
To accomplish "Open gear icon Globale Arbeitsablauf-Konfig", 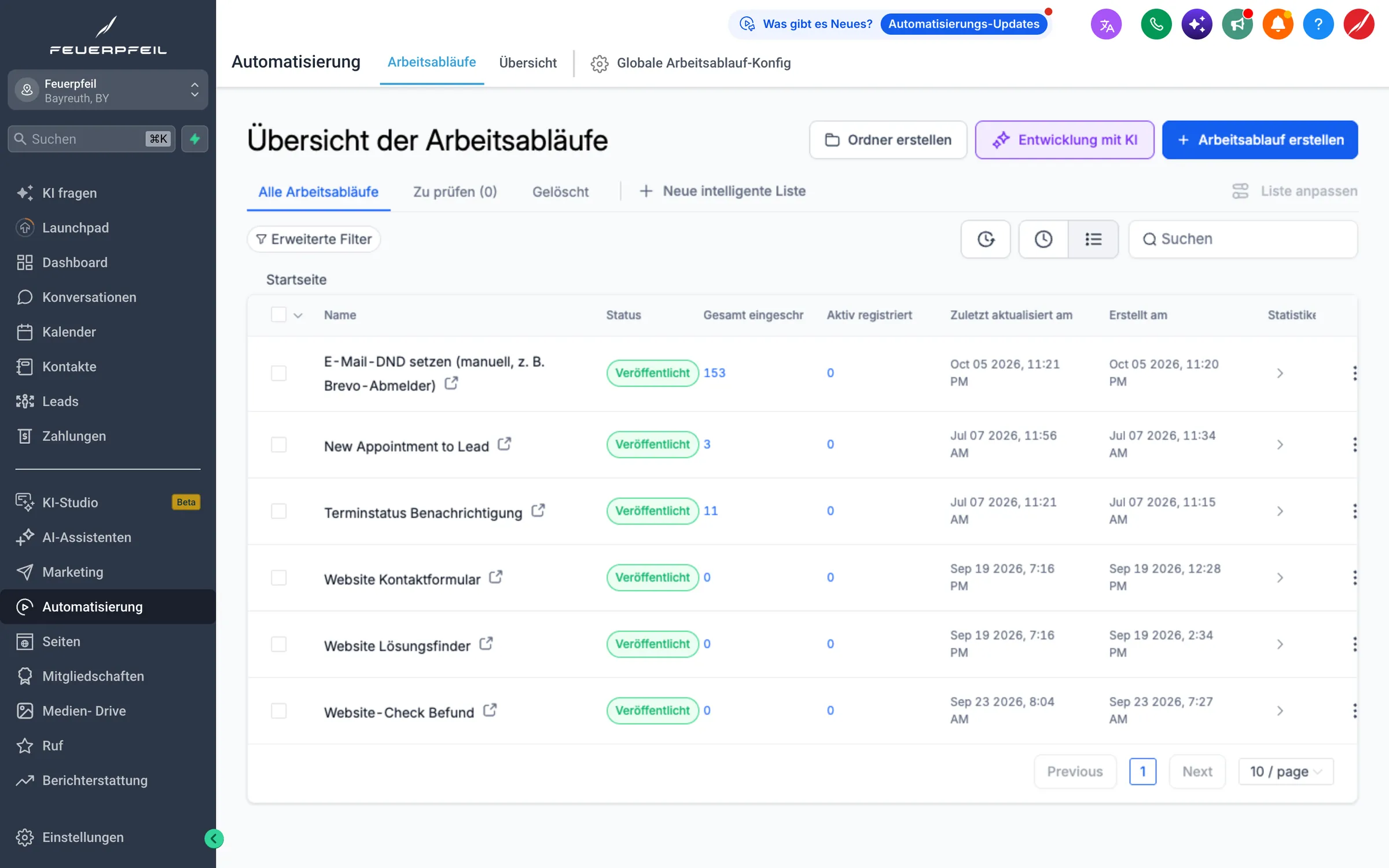I will click(x=599, y=64).
